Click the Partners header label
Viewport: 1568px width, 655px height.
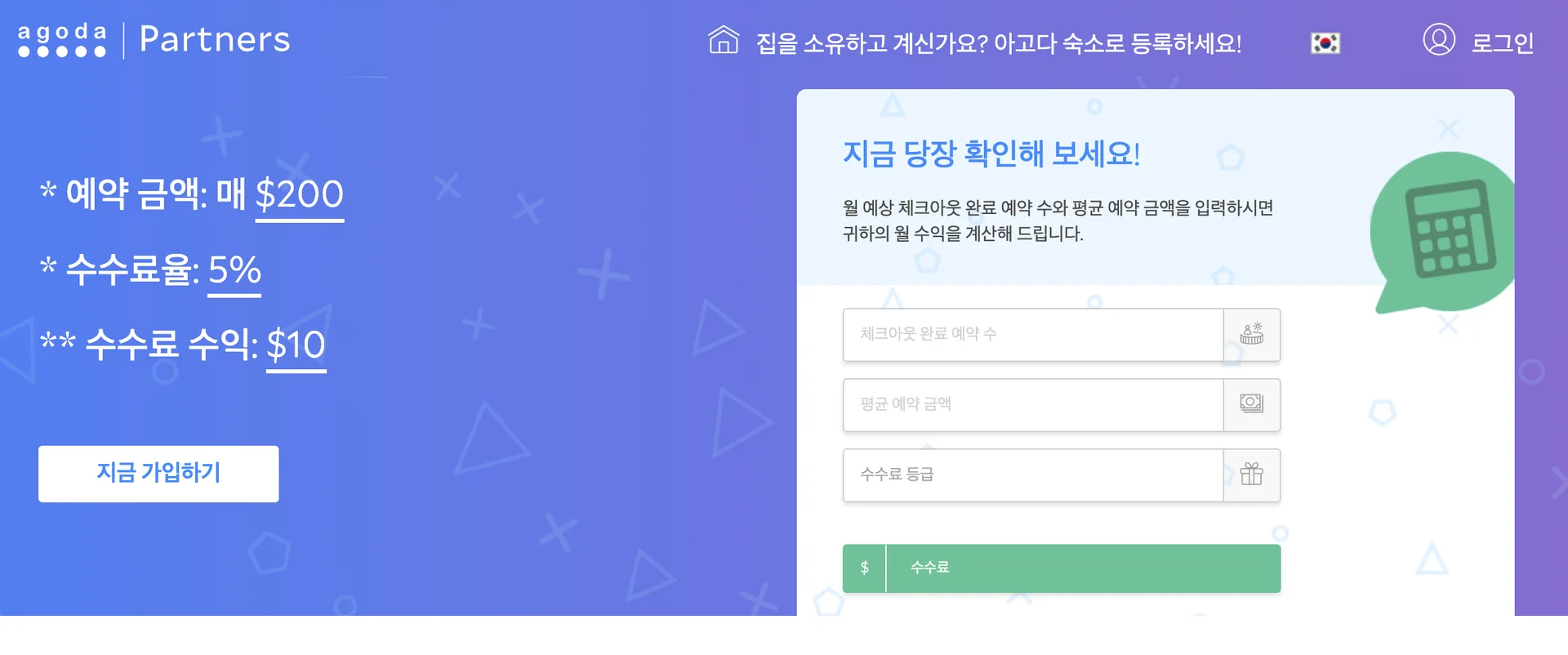[215, 39]
